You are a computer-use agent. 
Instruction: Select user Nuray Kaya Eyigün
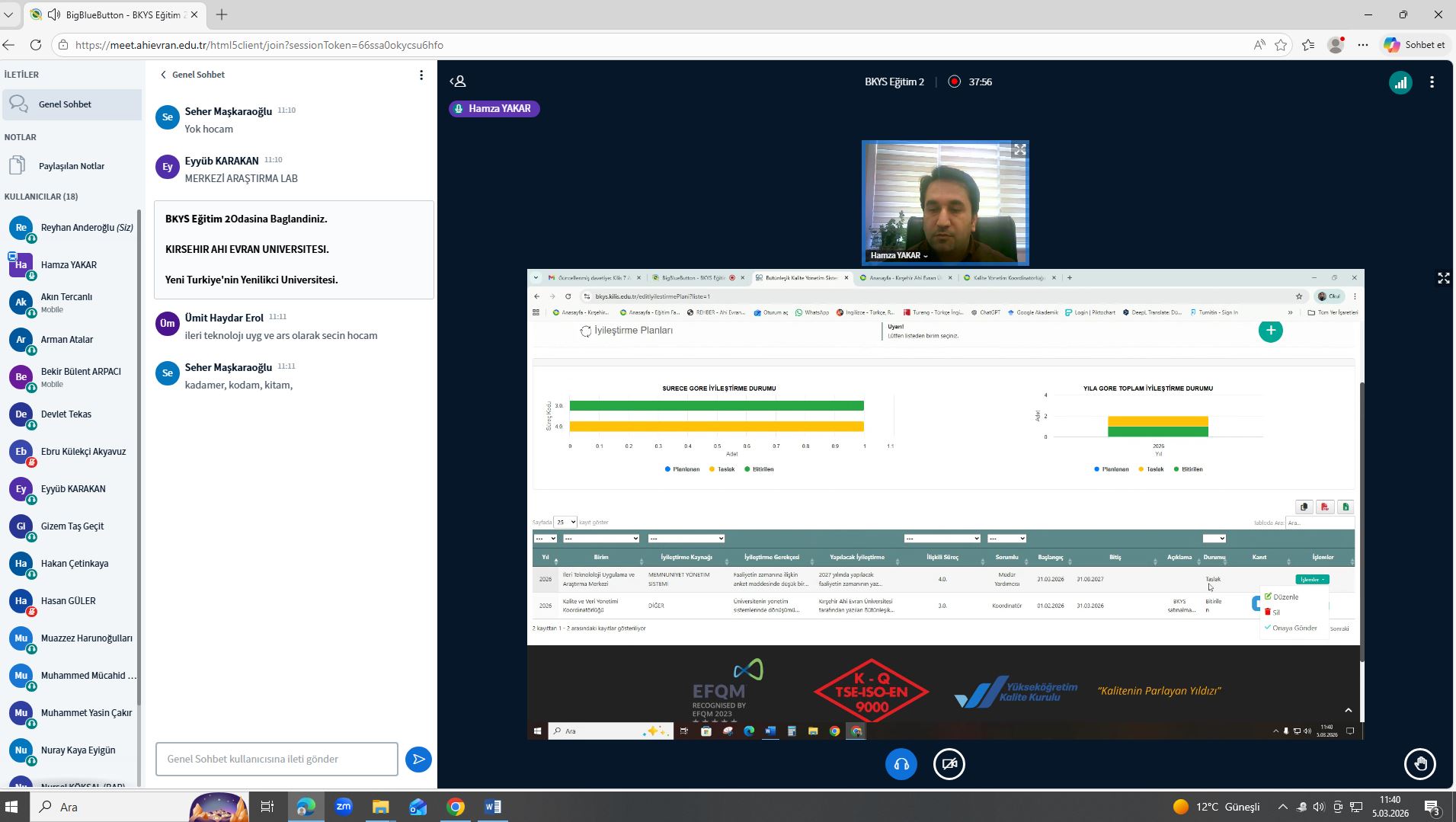click(x=72, y=750)
